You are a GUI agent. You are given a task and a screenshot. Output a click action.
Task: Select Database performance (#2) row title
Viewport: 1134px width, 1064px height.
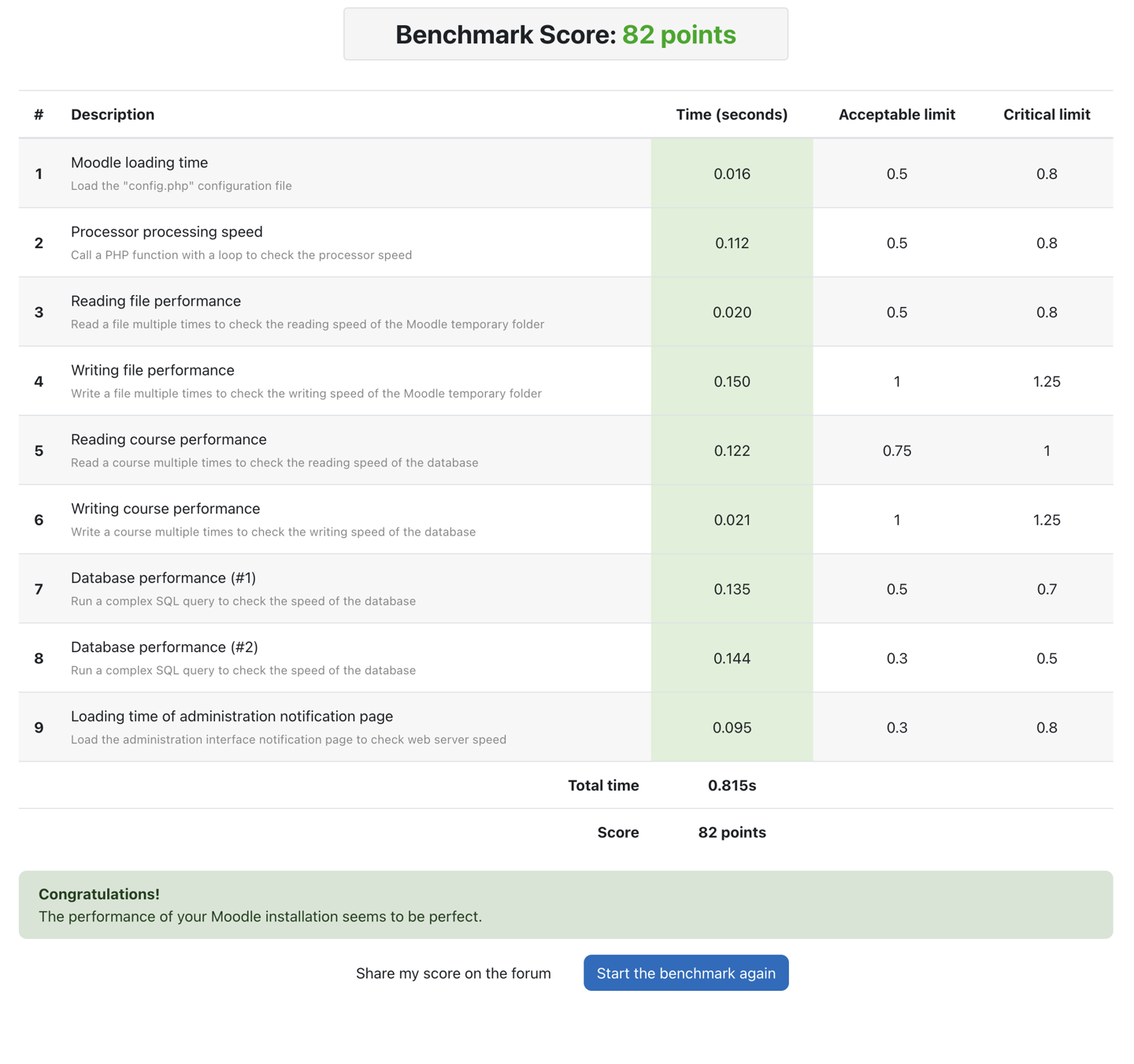(165, 647)
